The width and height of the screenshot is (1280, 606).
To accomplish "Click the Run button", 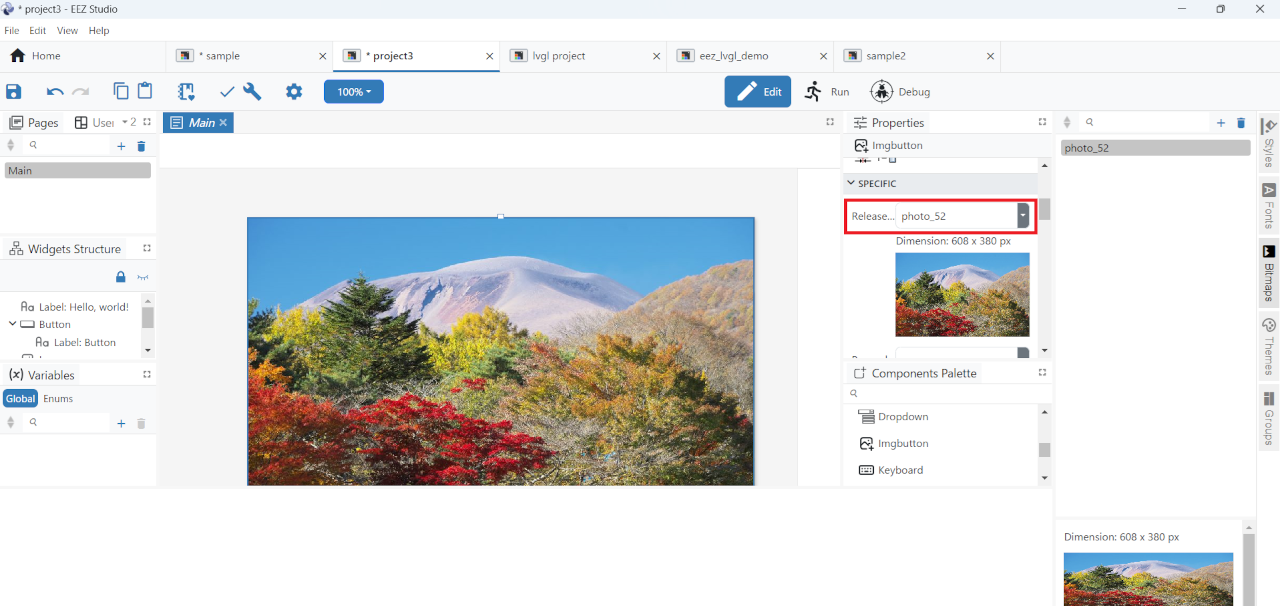I will [x=827, y=92].
